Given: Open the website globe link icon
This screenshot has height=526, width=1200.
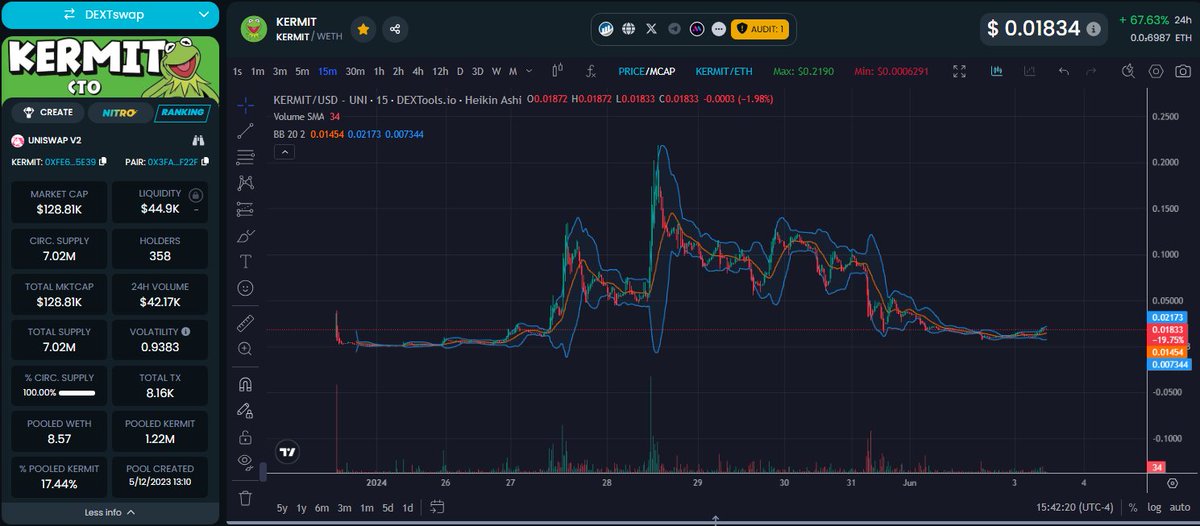Looking at the screenshot, I should (628, 30).
